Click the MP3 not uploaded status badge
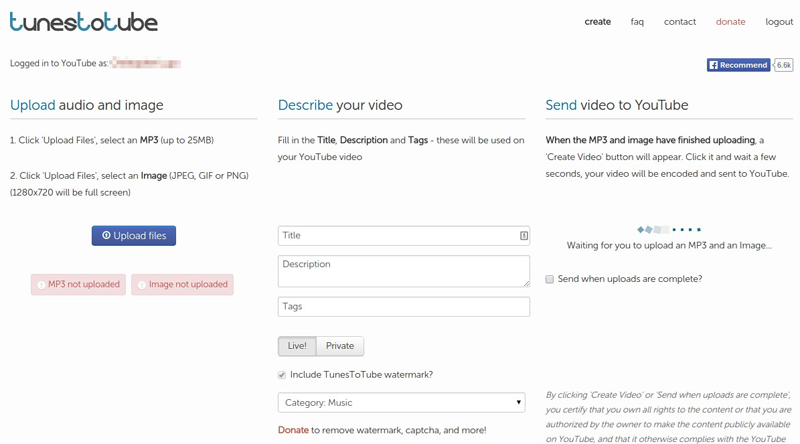The width and height of the screenshot is (800, 444). [x=78, y=284]
